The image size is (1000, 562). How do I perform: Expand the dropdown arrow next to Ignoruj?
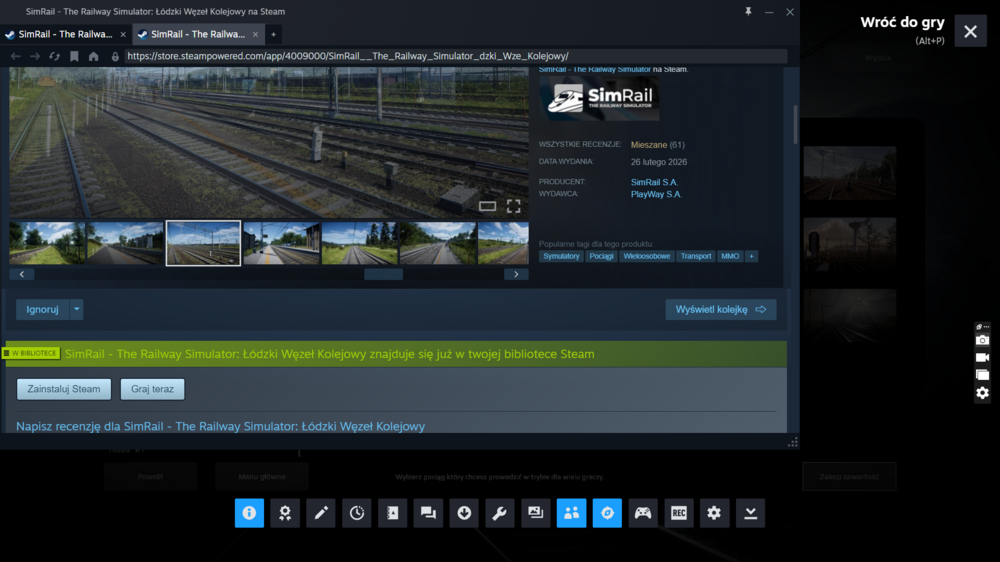[x=77, y=310]
